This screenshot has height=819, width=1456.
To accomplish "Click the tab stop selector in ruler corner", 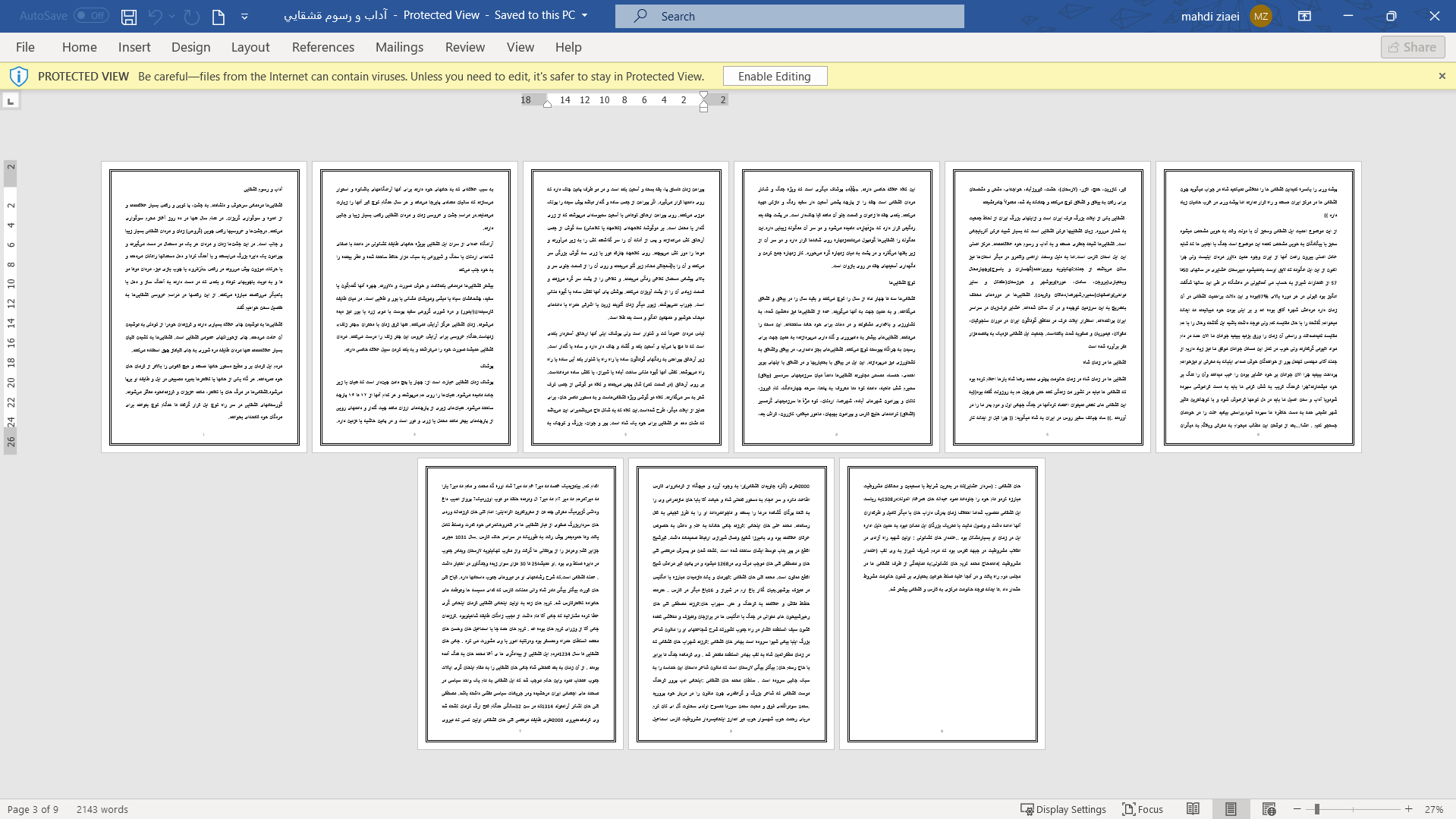I will click(x=11, y=101).
